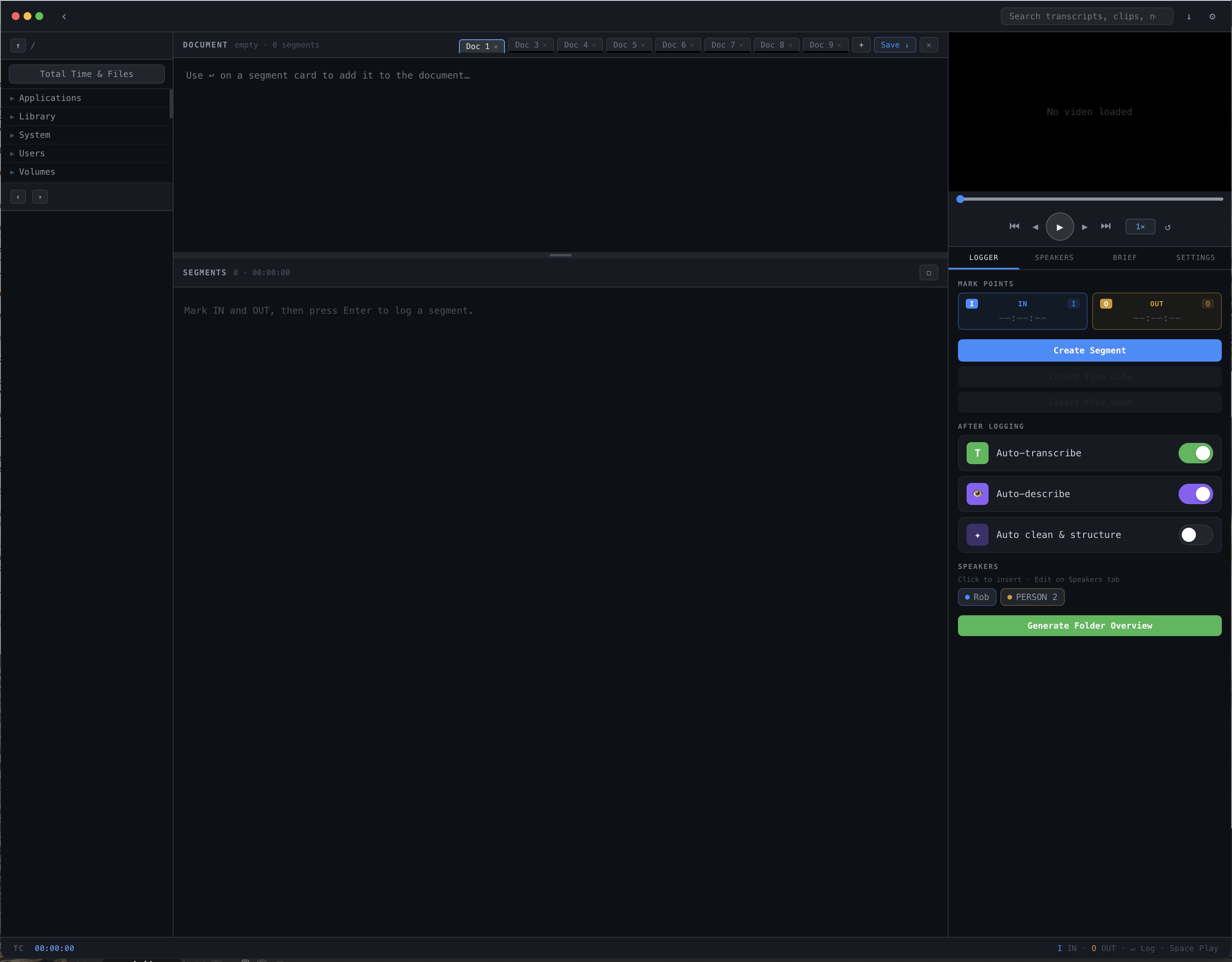This screenshot has width=1232, height=962.
Task: Change playback speed 1x selector
Action: point(1140,227)
